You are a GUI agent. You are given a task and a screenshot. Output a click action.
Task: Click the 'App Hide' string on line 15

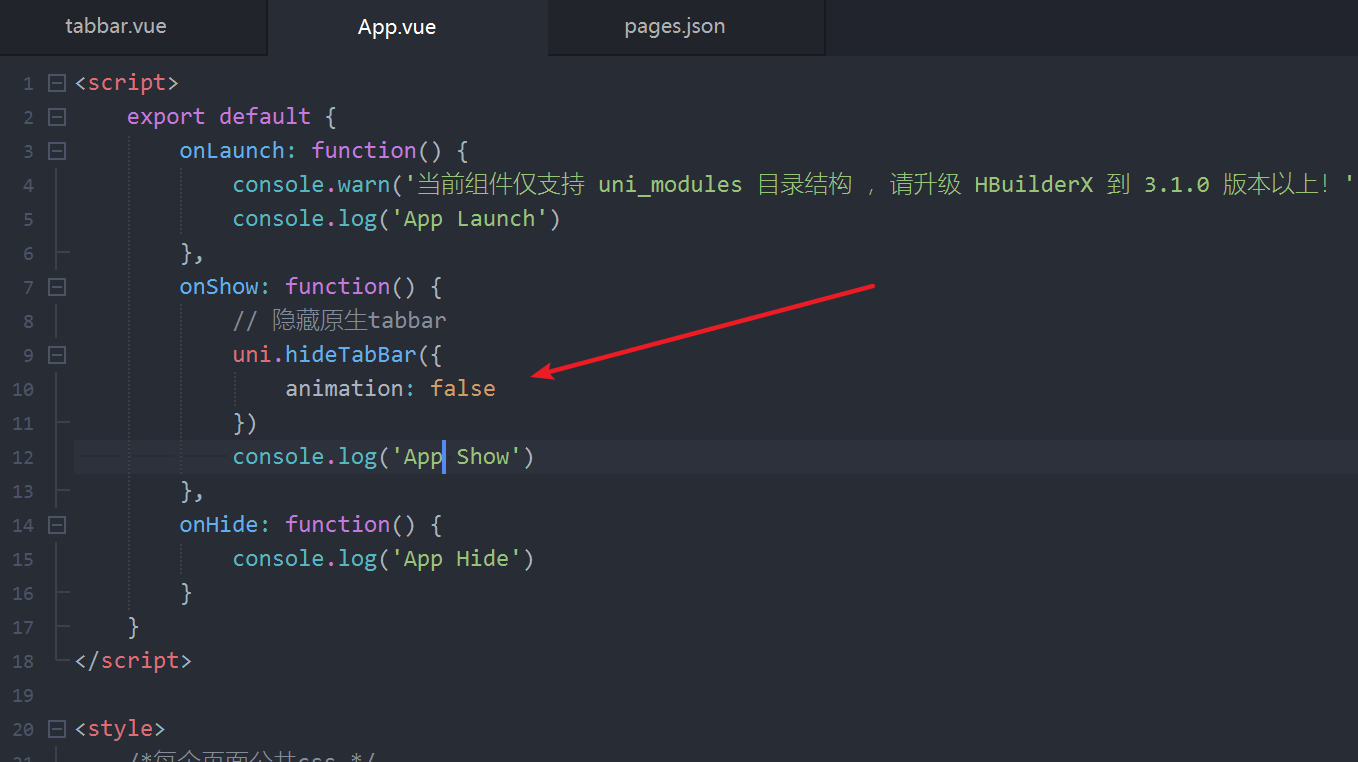pyautogui.click(x=457, y=558)
